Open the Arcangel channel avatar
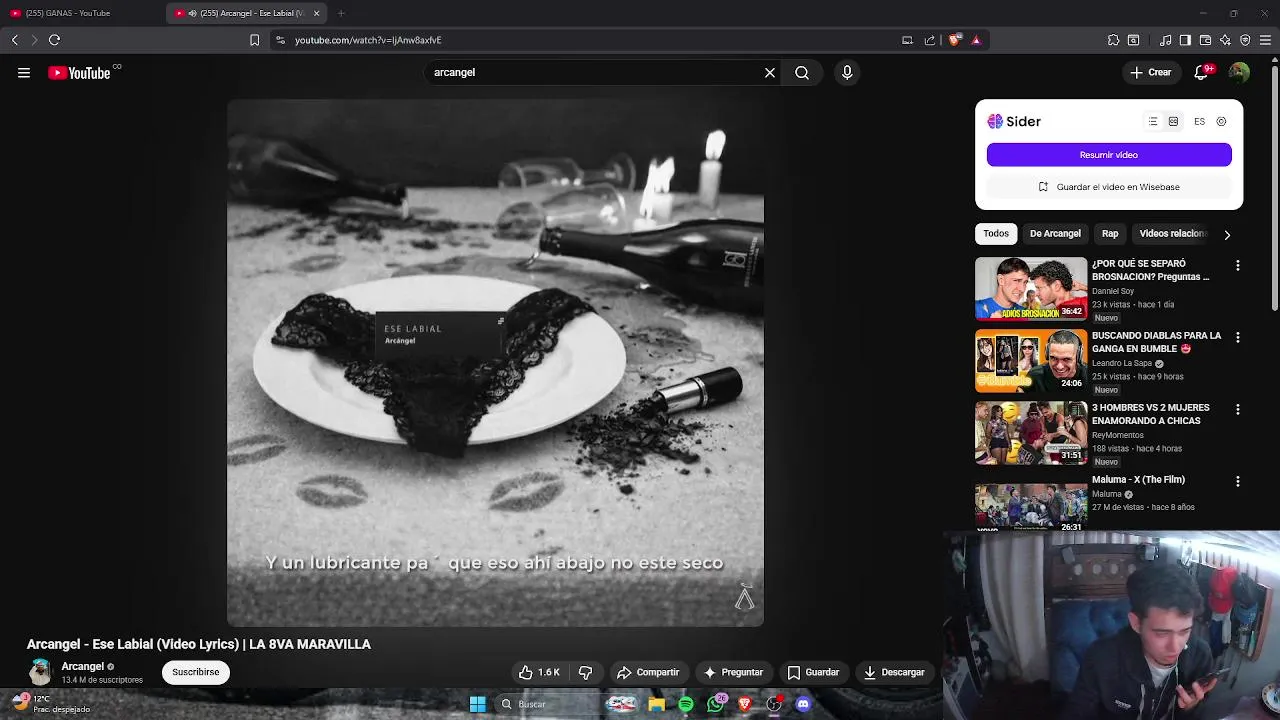The image size is (1280, 720). (40, 672)
